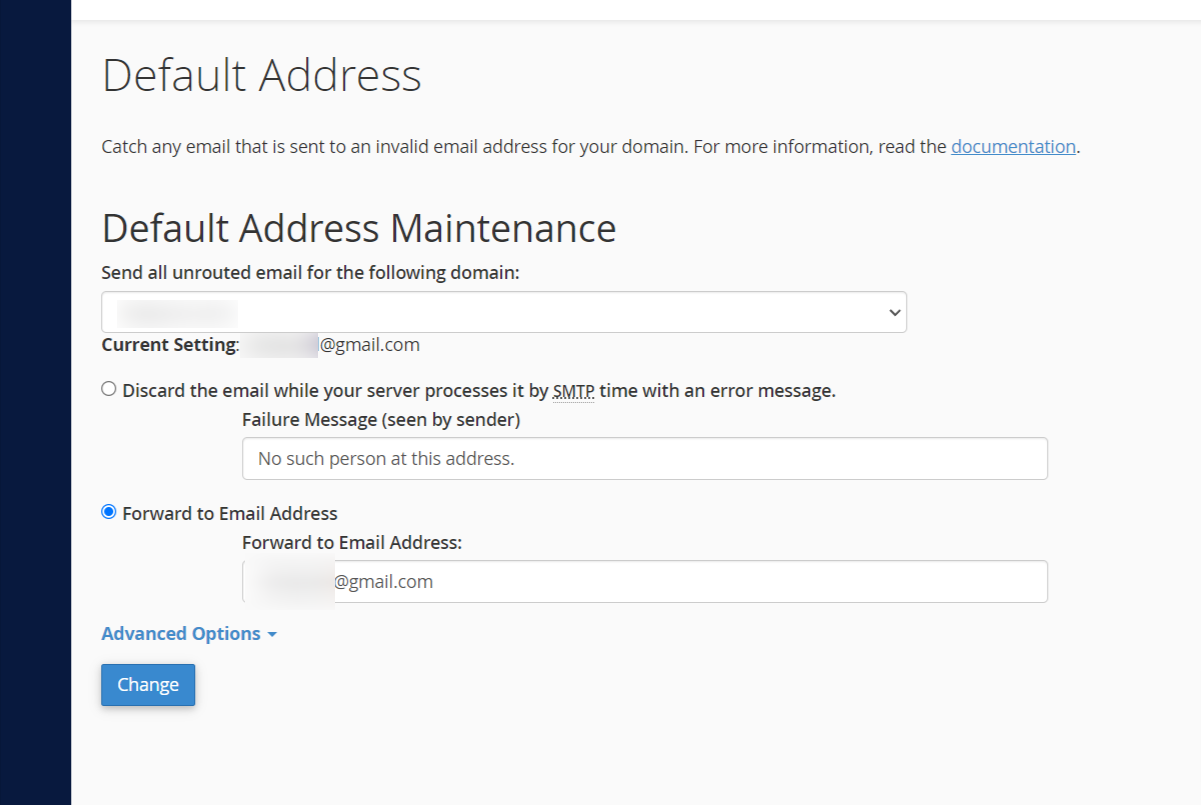The height and width of the screenshot is (805, 1201).
Task: Focus the Forward to Email Address input
Action: pos(644,581)
